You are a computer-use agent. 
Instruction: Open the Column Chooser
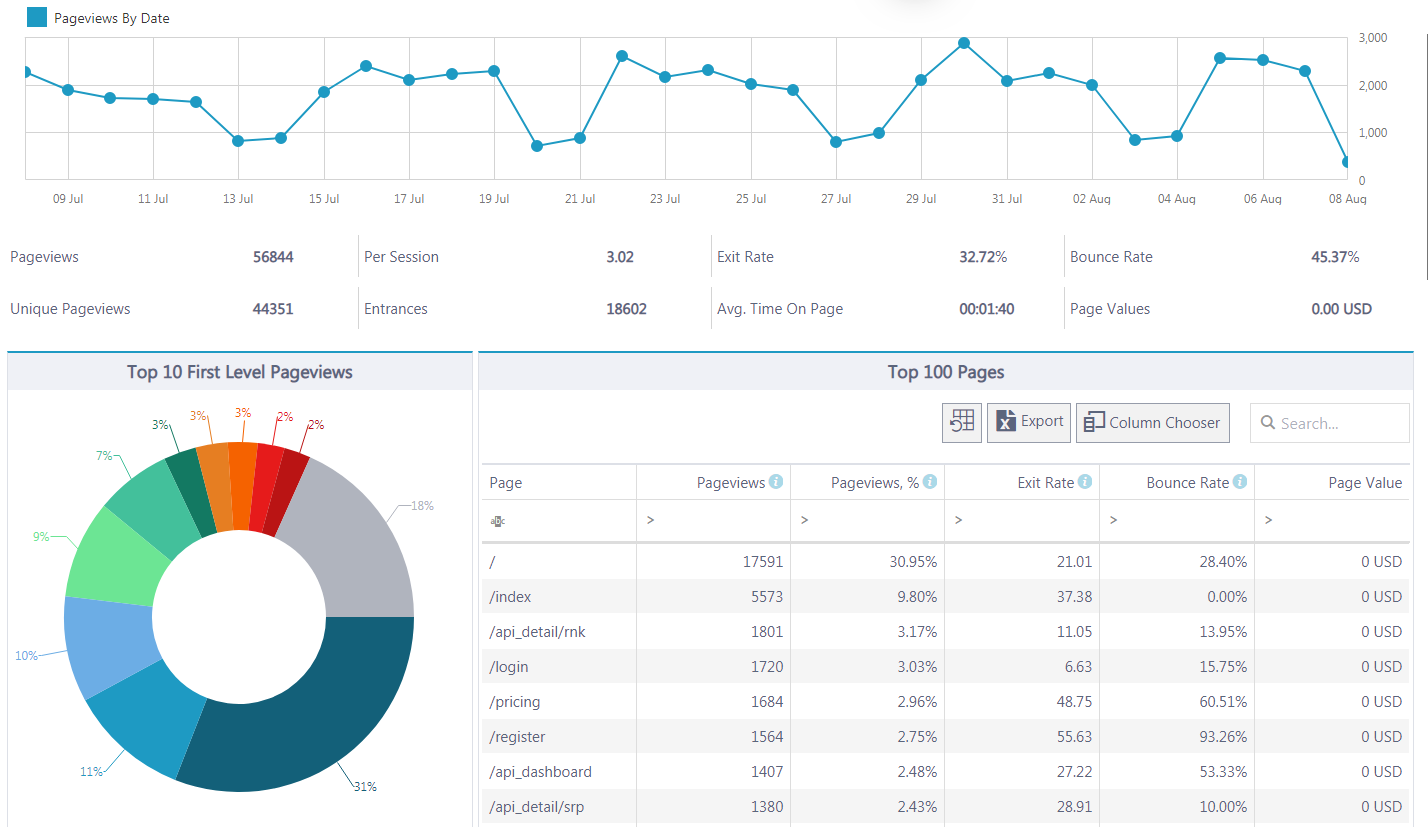pyautogui.click(x=1152, y=423)
